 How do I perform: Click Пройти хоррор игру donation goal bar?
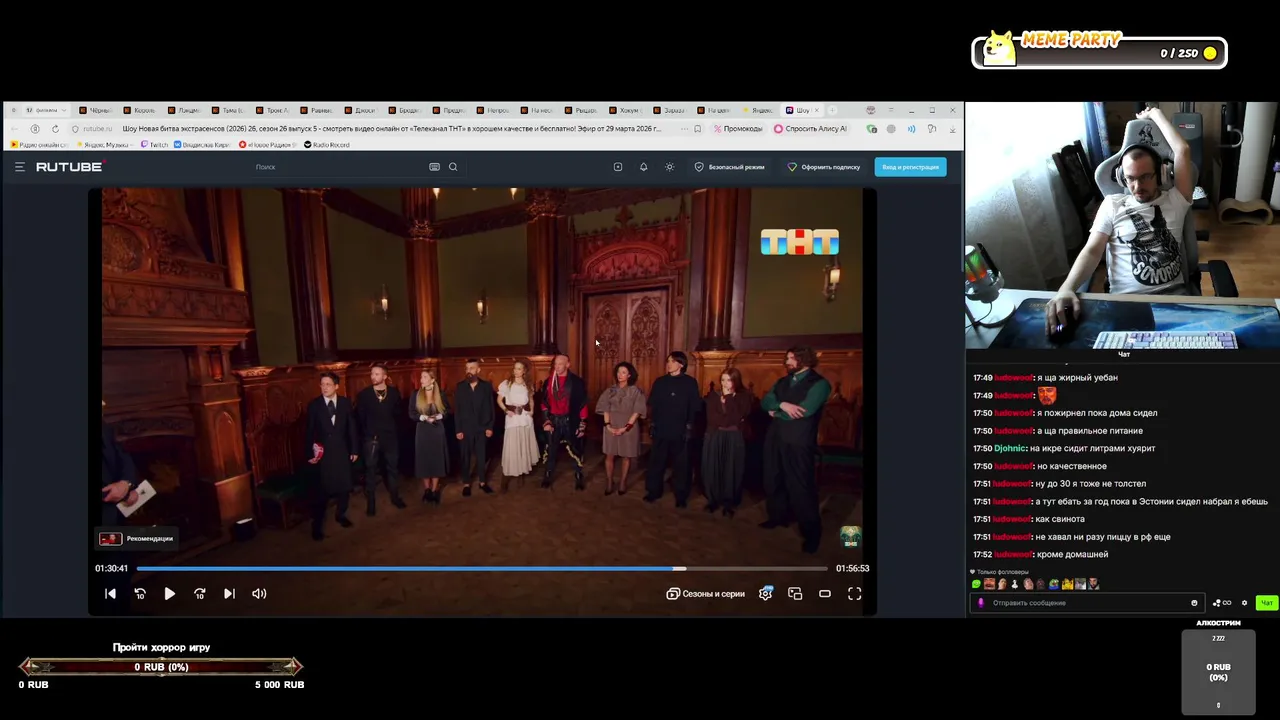161,667
